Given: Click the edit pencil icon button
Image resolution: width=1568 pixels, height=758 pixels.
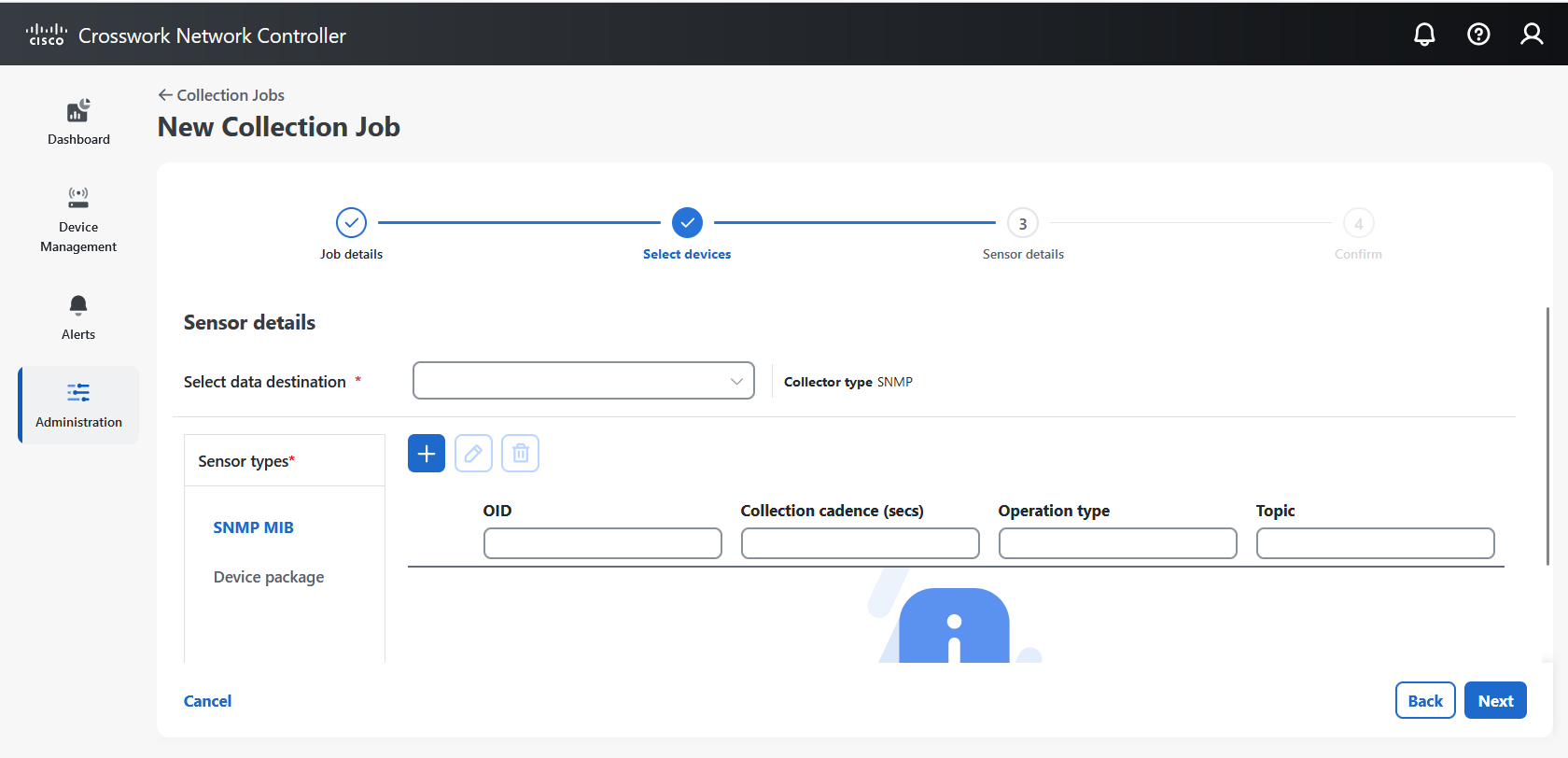Looking at the screenshot, I should tap(473, 454).
